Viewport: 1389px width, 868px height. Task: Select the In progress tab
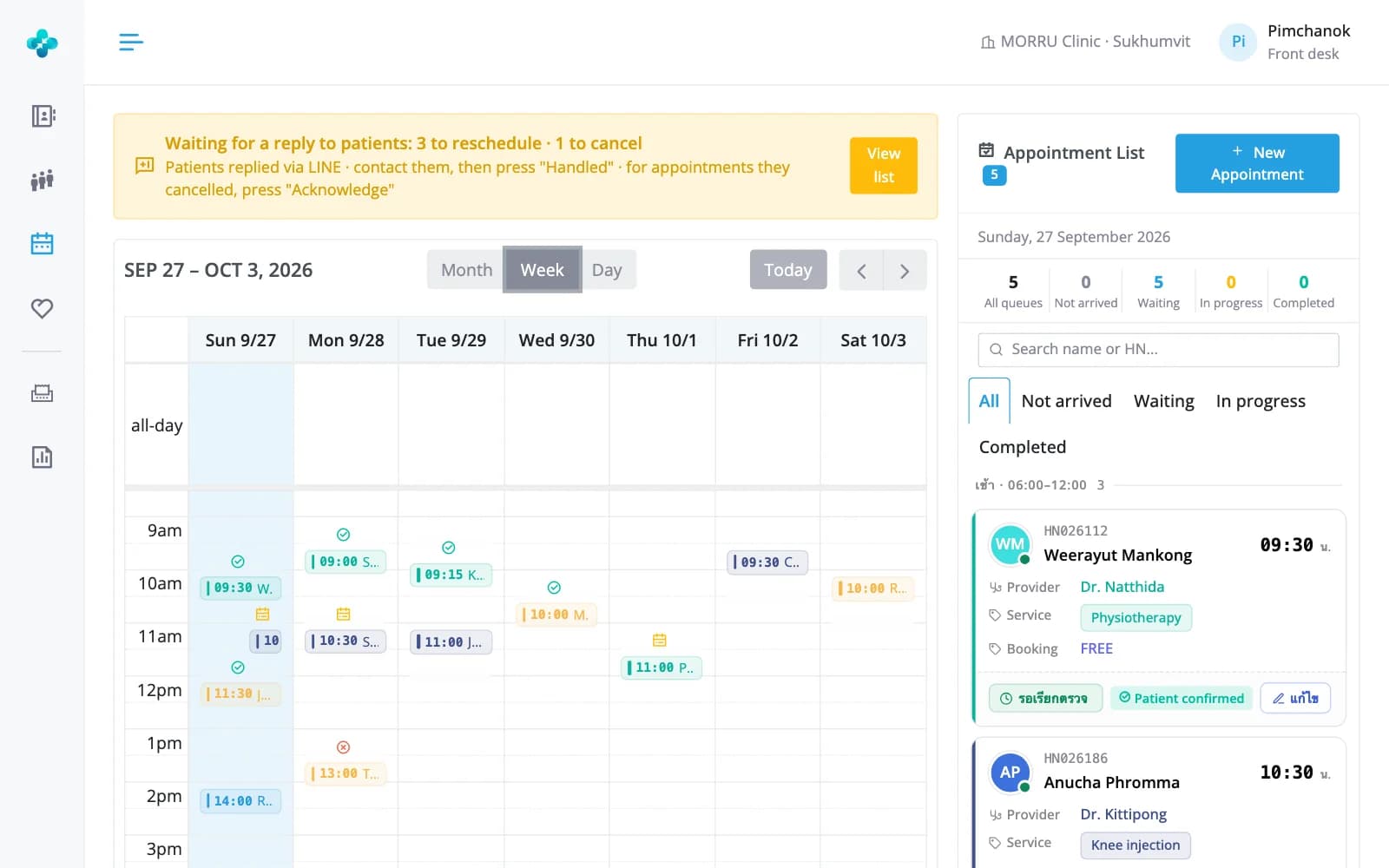[x=1261, y=401]
